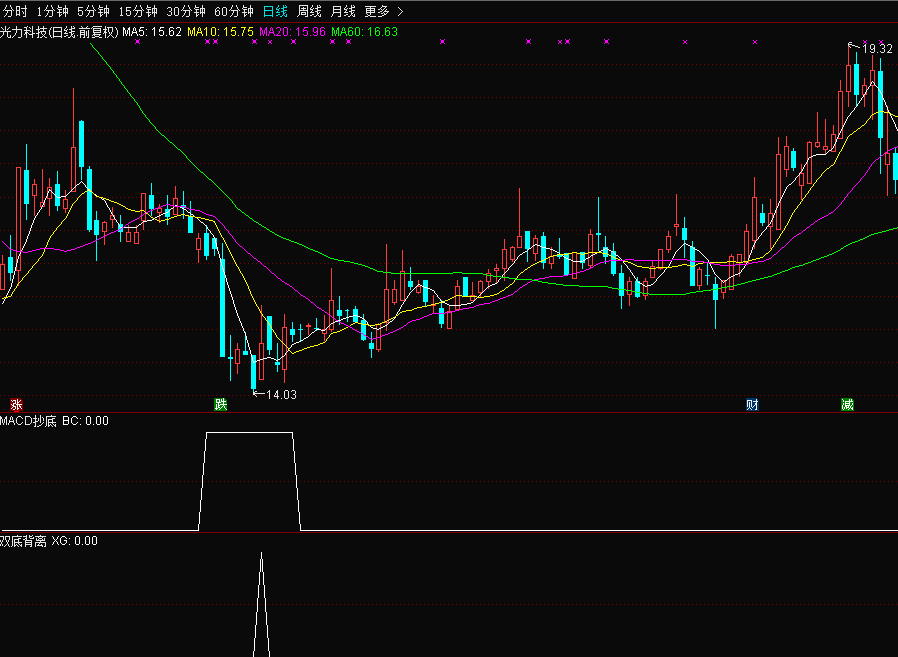Image resolution: width=898 pixels, height=657 pixels.
Task: Select the 日线 daily tab
Action: pos(275,11)
